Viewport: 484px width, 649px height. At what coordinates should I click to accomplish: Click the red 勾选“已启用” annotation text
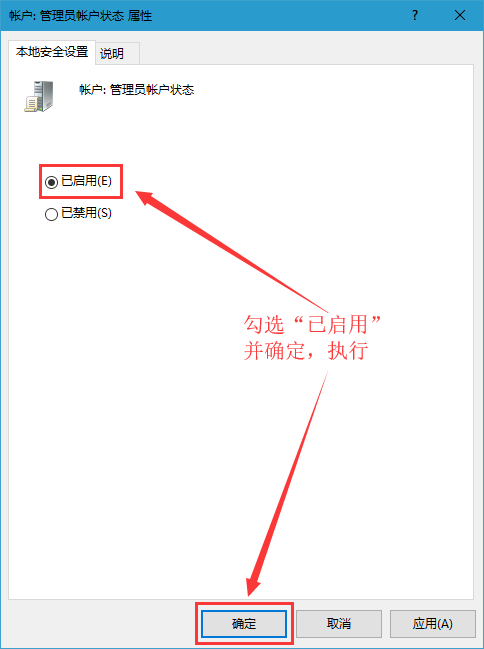coord(313,324)
